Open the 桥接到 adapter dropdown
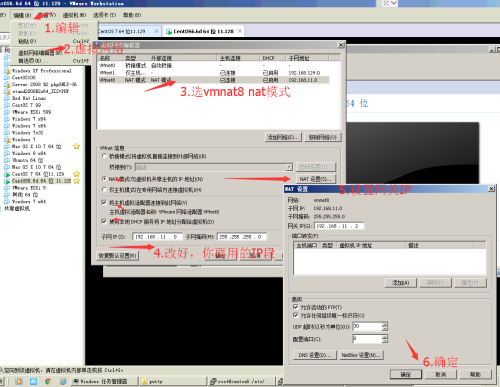The height and width of the screenshot is (387, 500). 214,167
